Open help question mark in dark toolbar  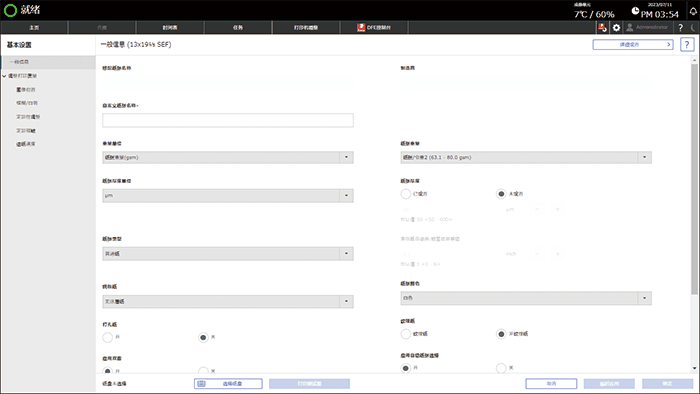click(680, 28)
